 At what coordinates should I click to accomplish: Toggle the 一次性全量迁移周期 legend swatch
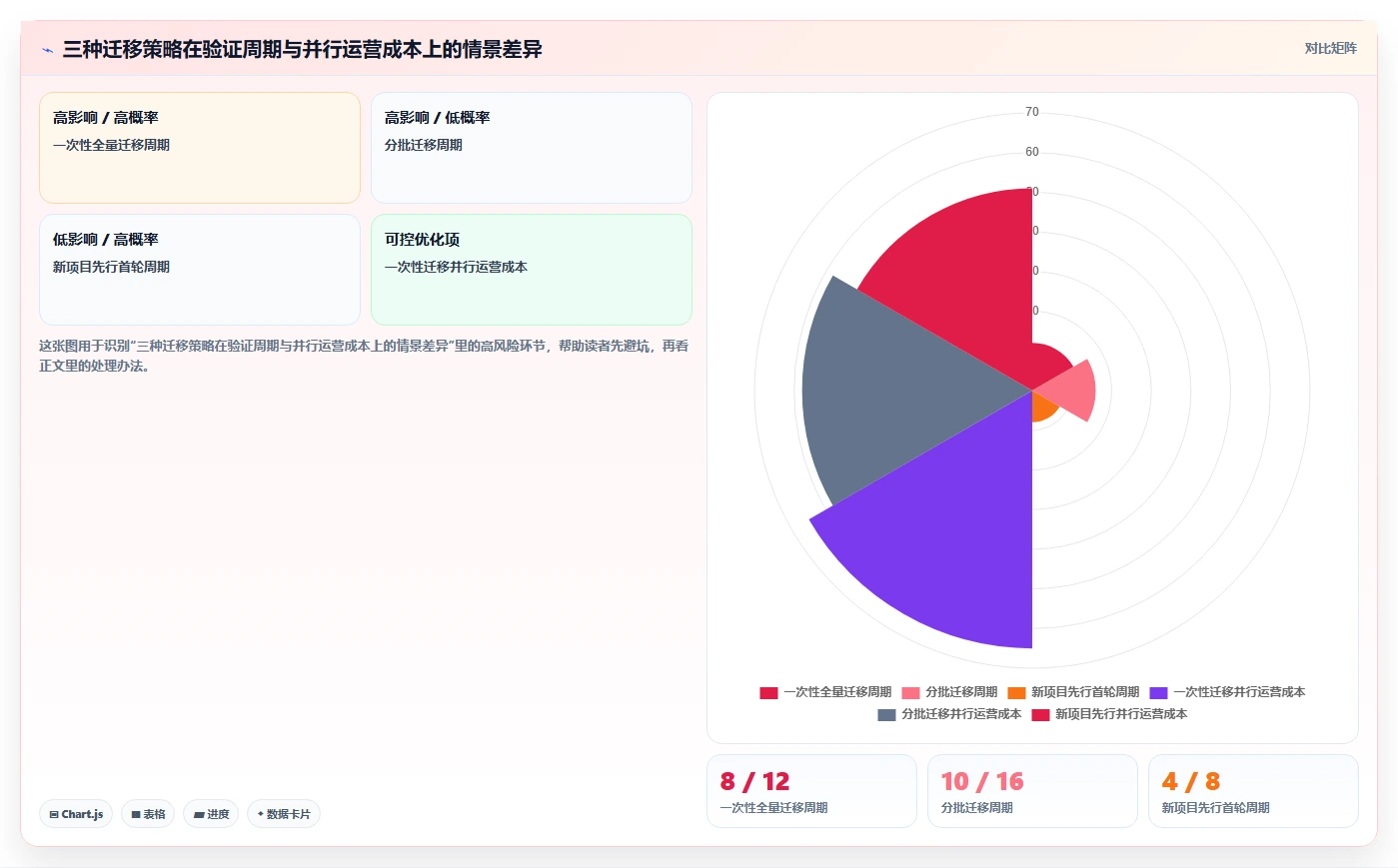tap(768, 692)
